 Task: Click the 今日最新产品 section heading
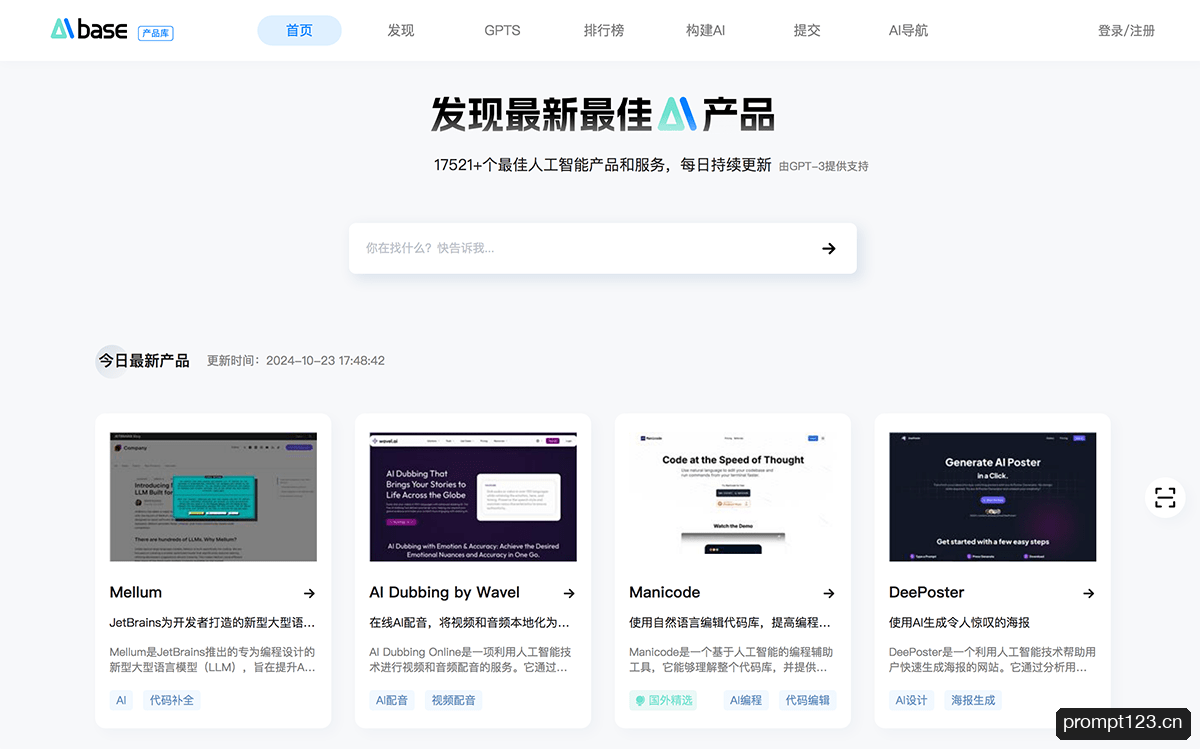coord(144,361)
